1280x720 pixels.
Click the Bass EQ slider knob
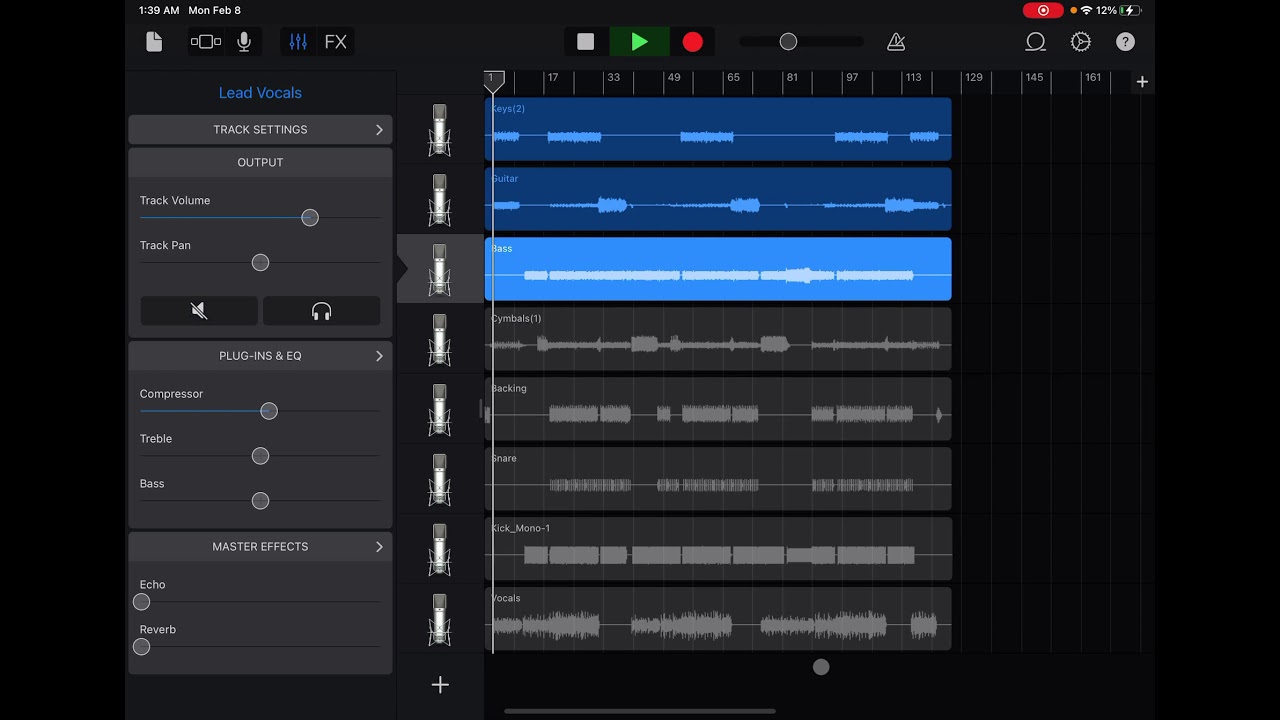coord(260,501)
